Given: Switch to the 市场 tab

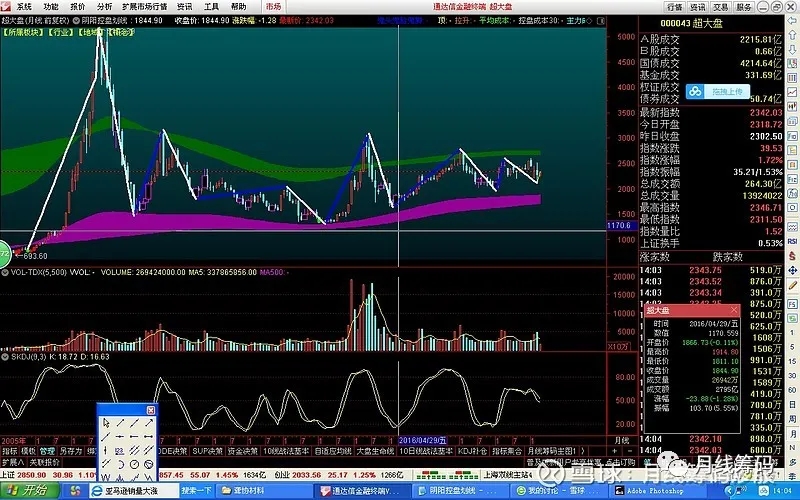Looking at the screenshot, I should [273, 6].
